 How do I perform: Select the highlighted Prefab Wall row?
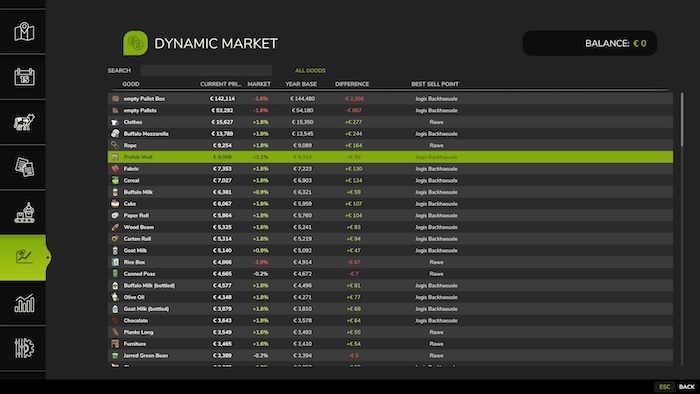click(x=390, y=157)
